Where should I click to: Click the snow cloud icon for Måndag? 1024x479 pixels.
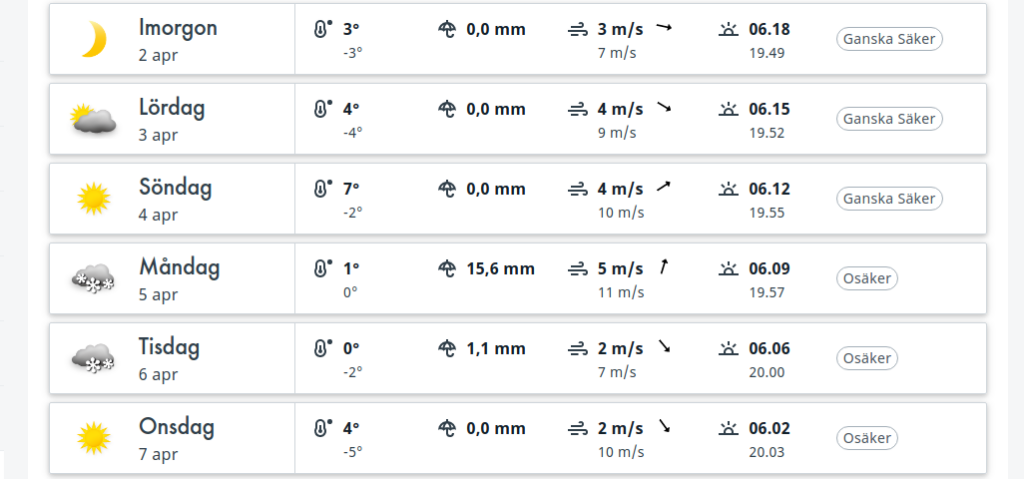(93, 278)
